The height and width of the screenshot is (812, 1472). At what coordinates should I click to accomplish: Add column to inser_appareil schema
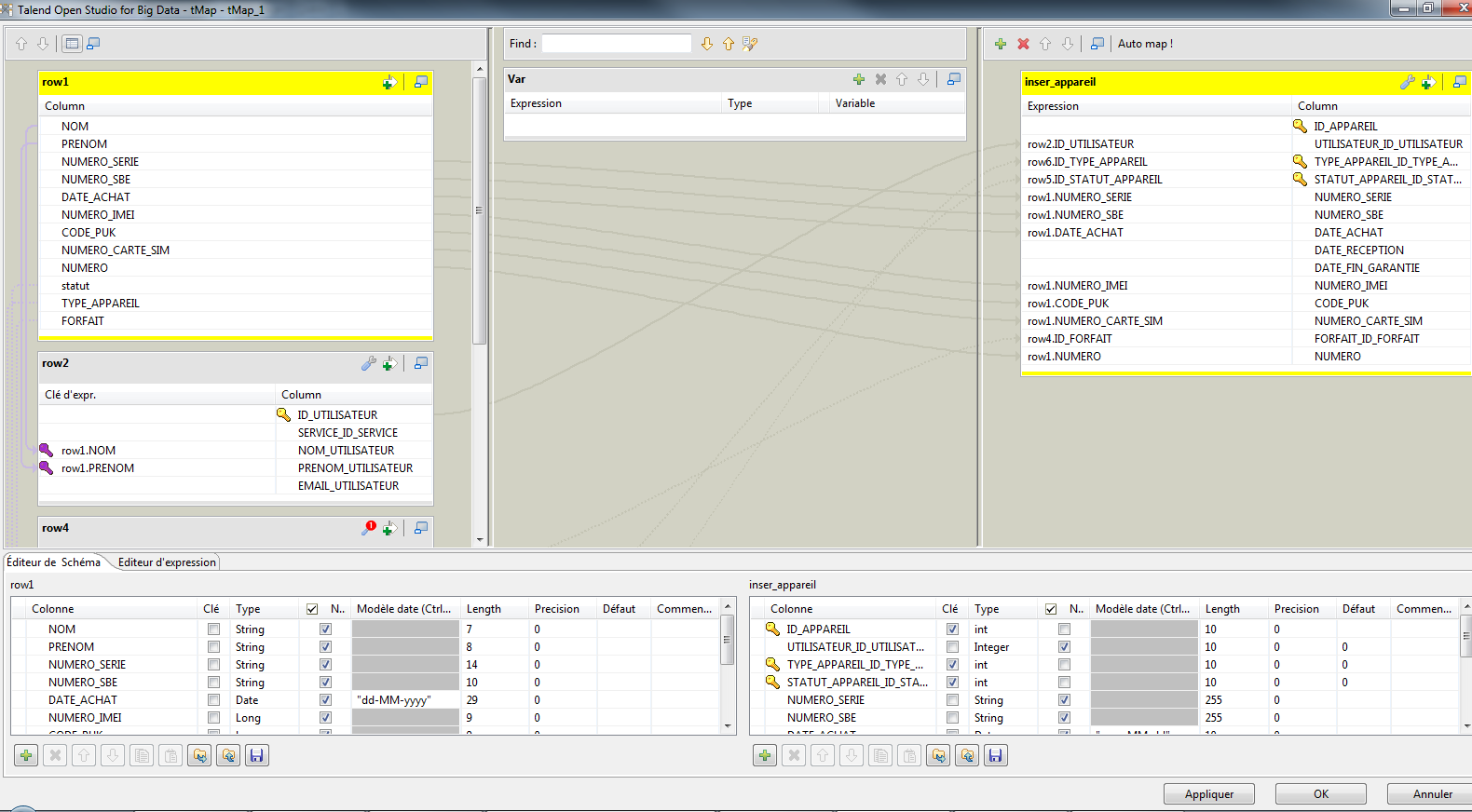point(765,755)
